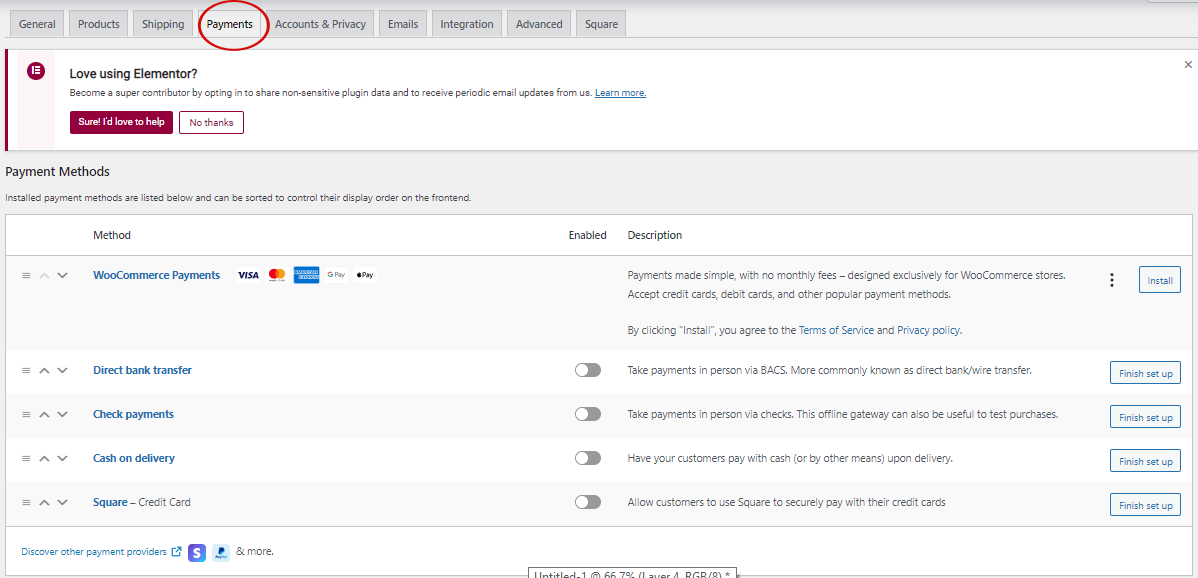Screen dimensions: 1198x578
Task: Switch to the Emails tab
Action: pos(403,24)
